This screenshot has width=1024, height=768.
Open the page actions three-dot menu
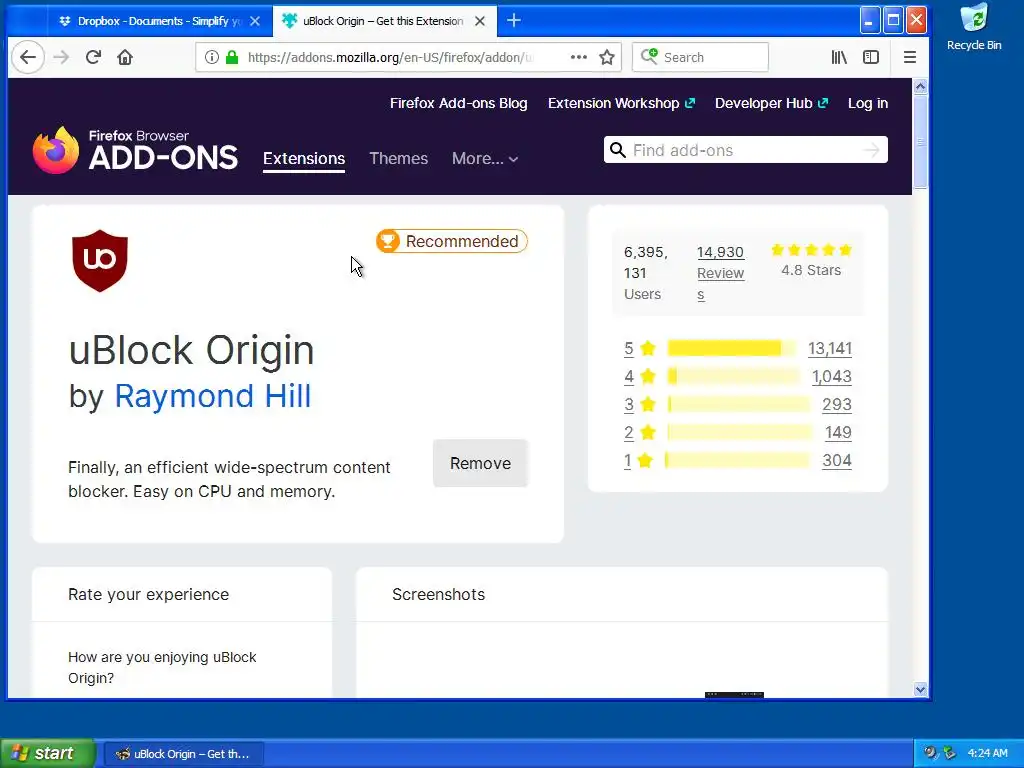[578, 57]
